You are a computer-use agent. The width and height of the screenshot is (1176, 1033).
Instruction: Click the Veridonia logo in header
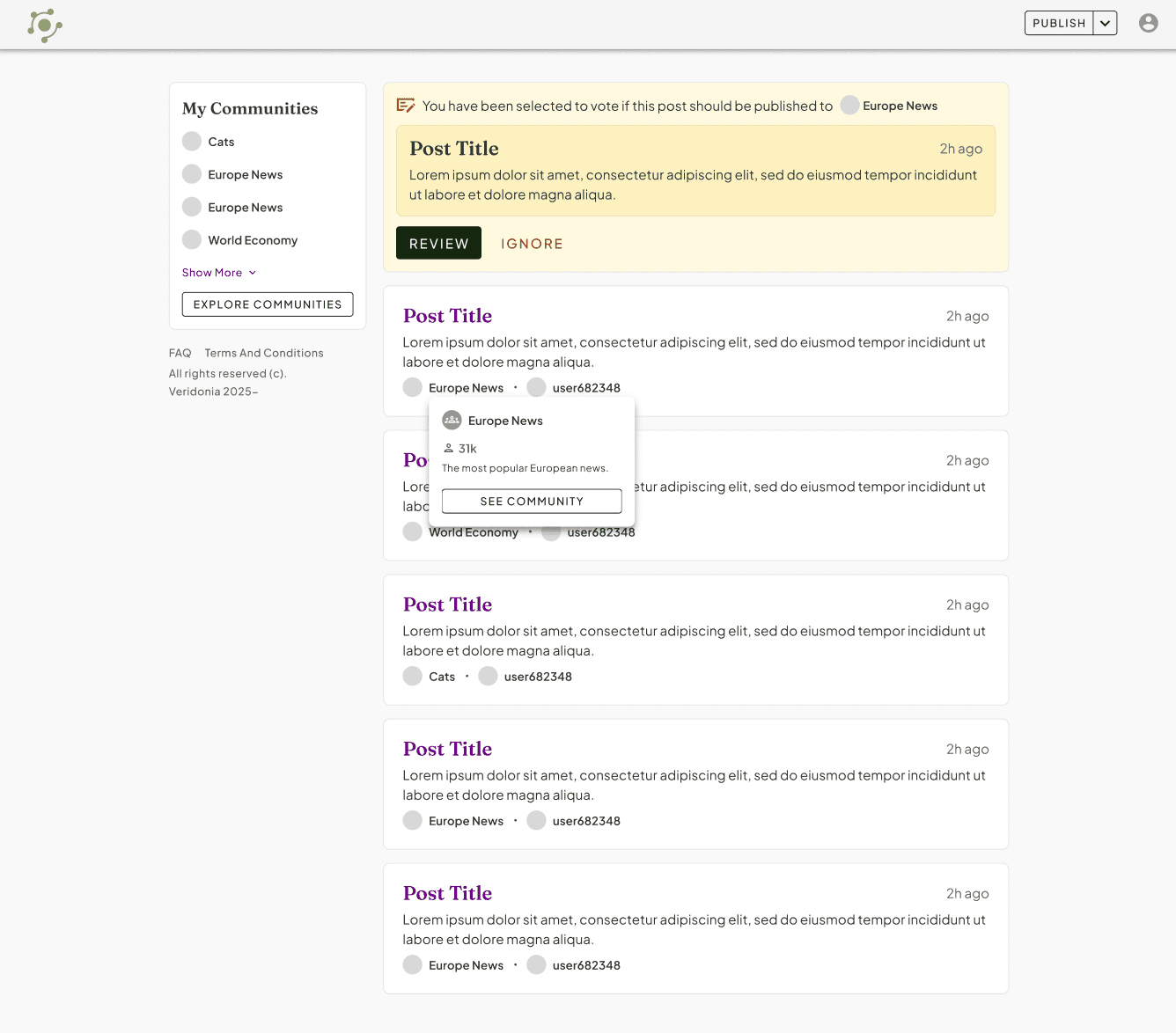point(45,26)
